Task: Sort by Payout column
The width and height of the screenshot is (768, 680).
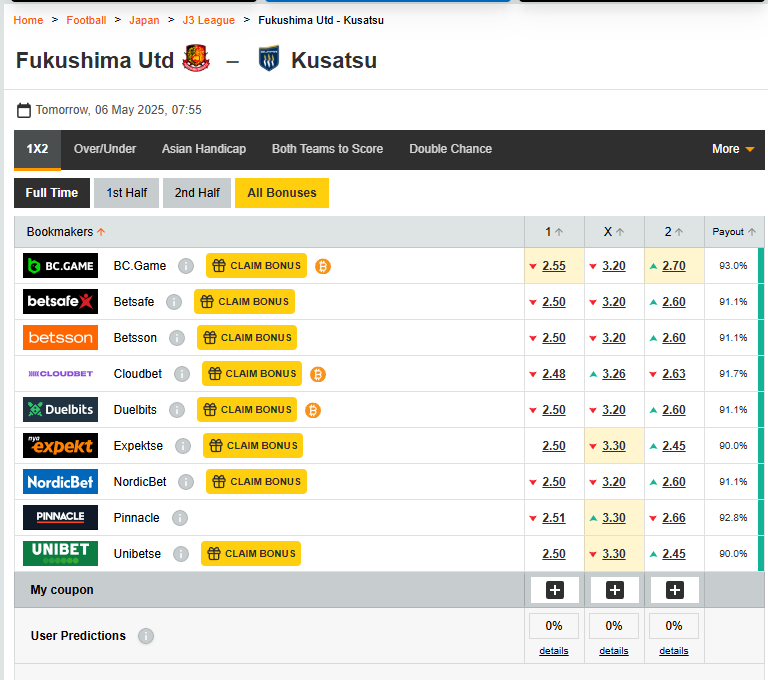Action: coord(734,232)
